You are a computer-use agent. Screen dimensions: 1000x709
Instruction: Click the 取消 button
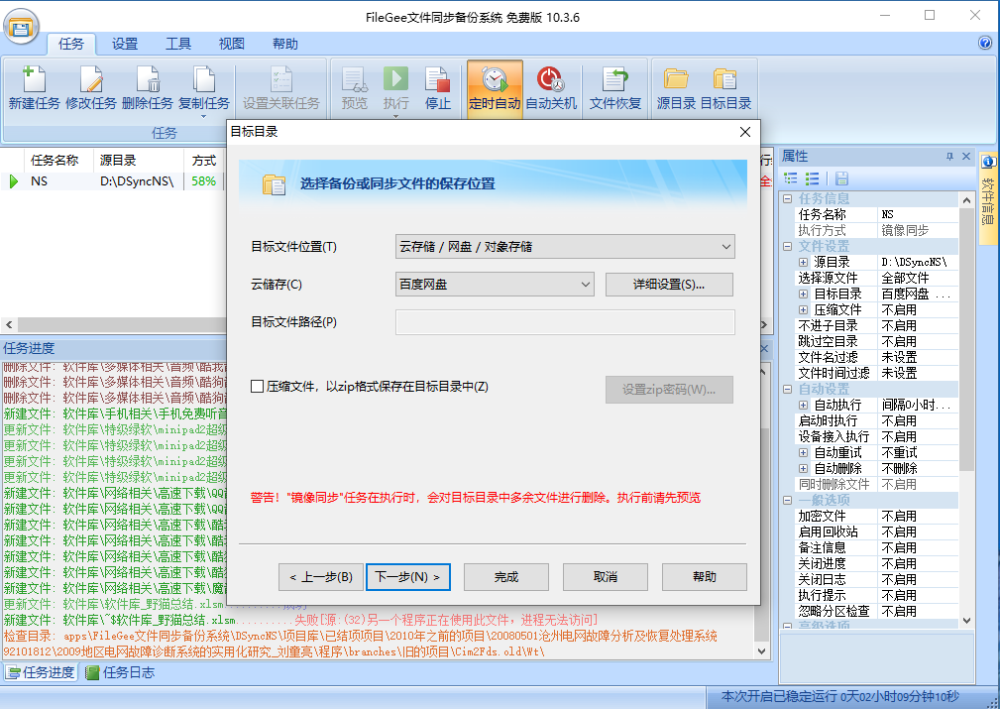(x=605, y=577)
